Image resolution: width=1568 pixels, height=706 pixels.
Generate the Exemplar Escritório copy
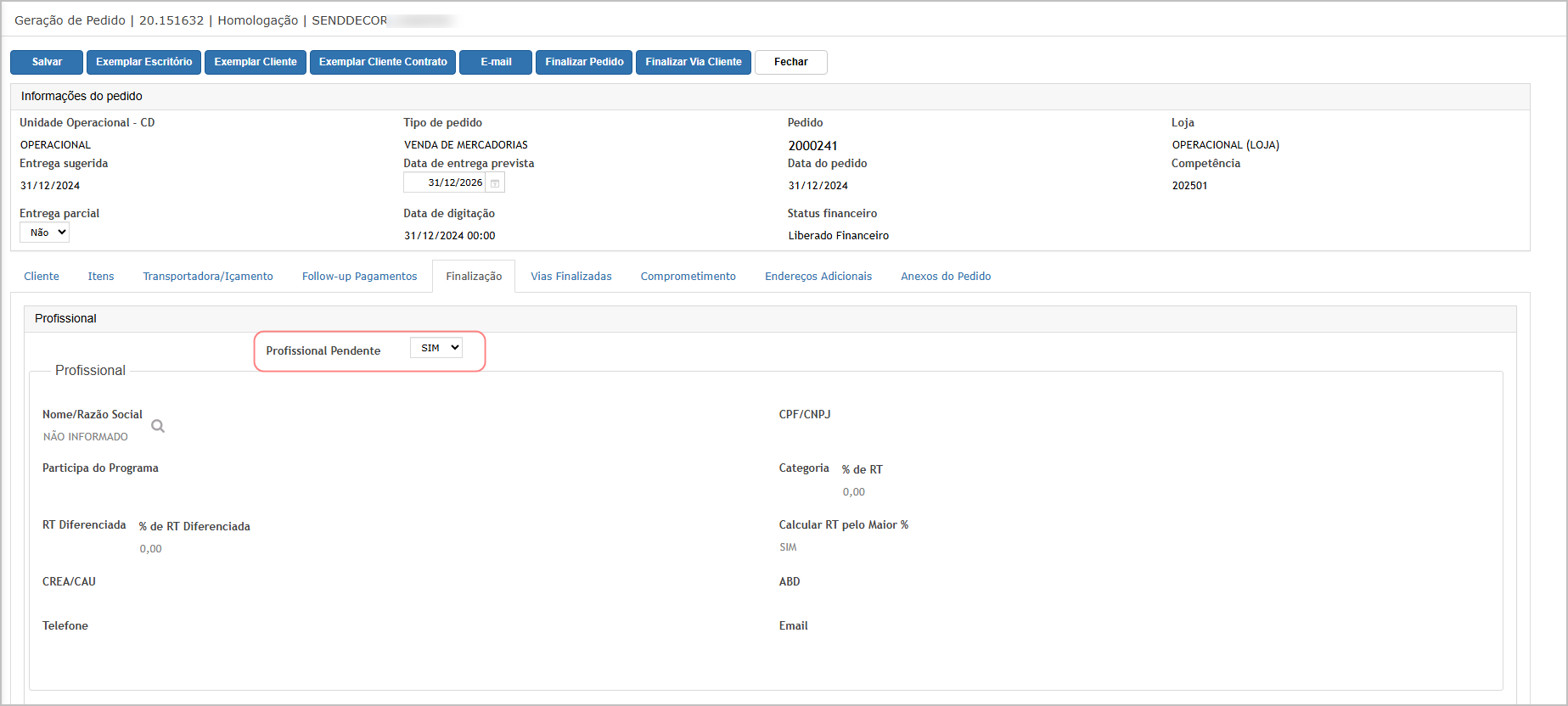144,62
